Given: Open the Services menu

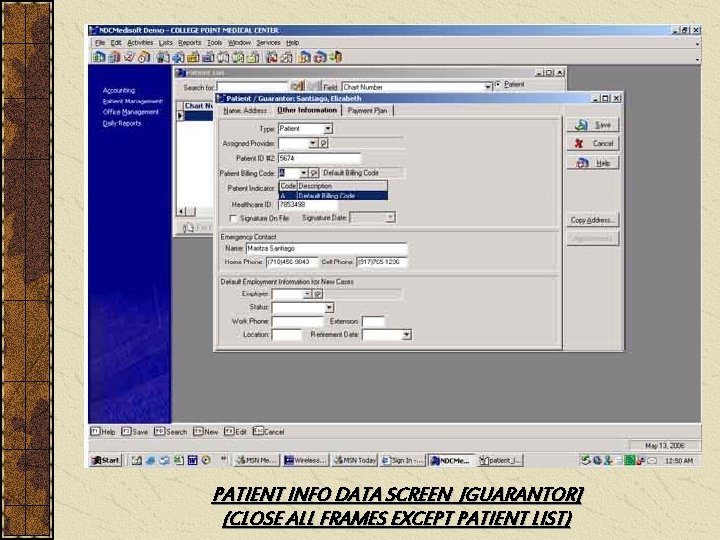Looking at the screenshot, I should (x=269, y=43).
